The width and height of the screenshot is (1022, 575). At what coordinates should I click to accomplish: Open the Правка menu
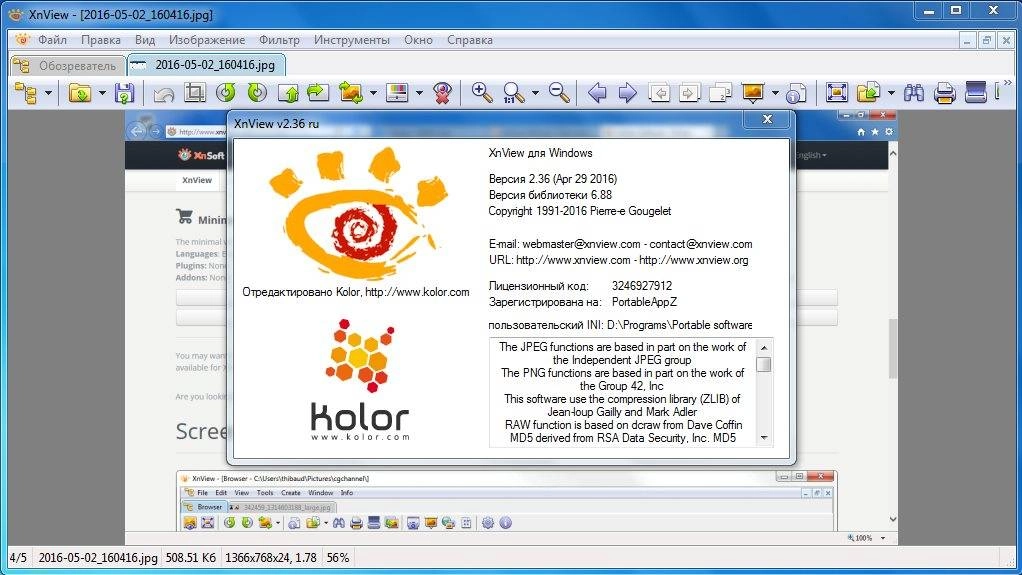(x=101, y=40)
